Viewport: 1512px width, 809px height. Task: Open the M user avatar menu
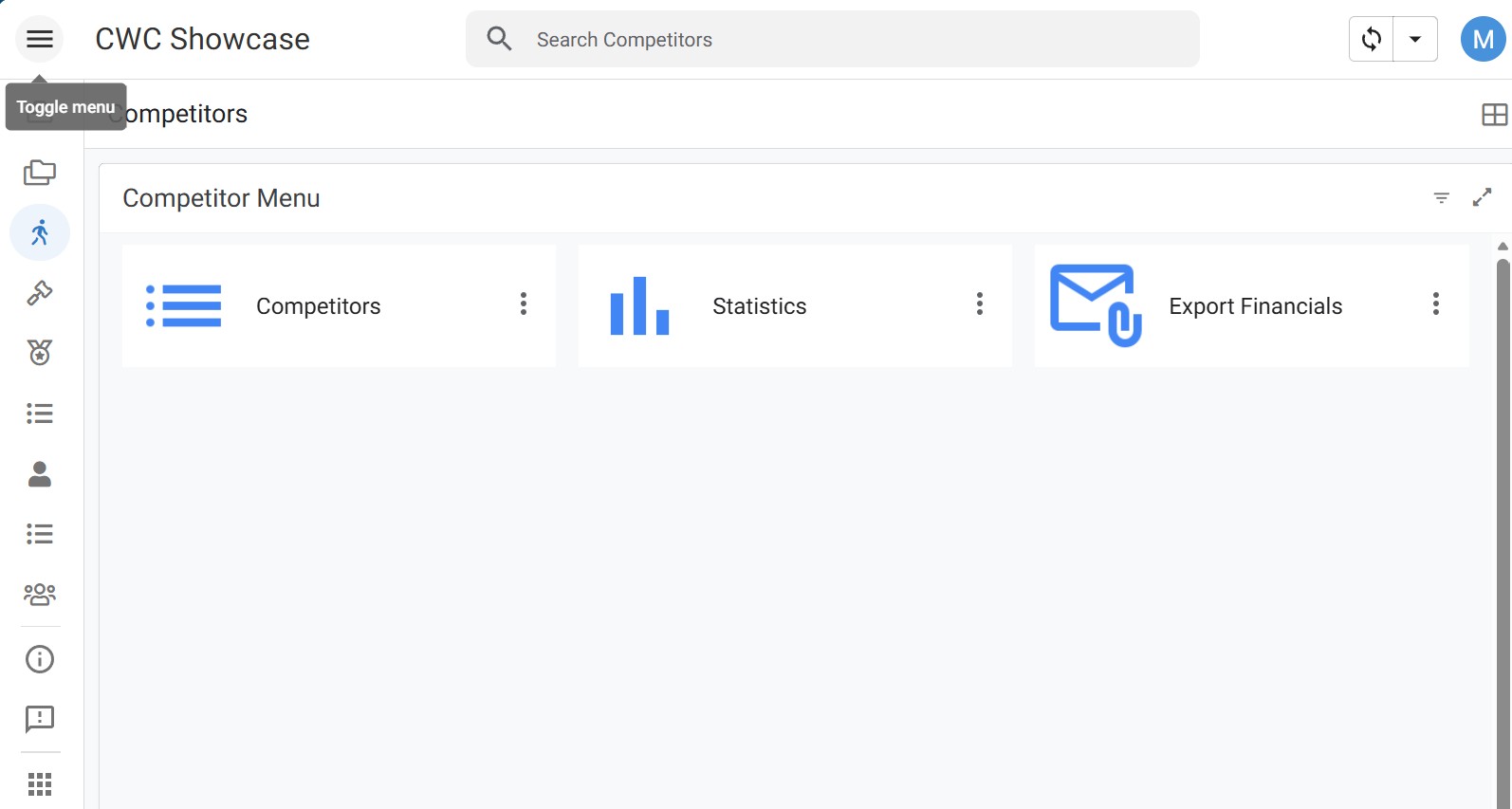[1483, 39]
